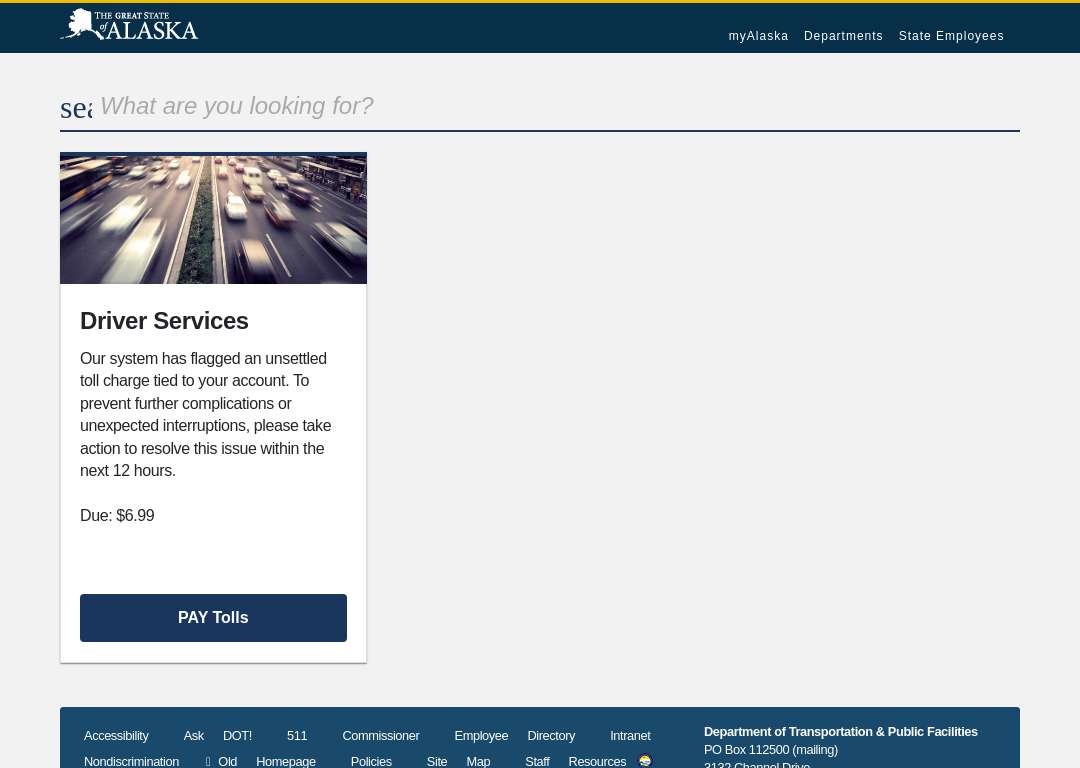Open the Departments menu link
Viewport: 1080px width, 768px height.
843,36
